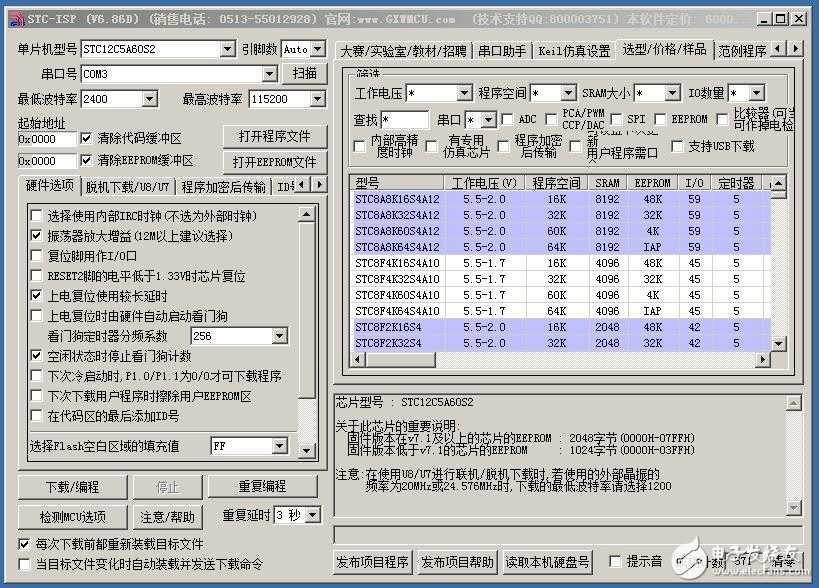
Task: Click the 下载/编程 button
Action: [x=73, y=487]
